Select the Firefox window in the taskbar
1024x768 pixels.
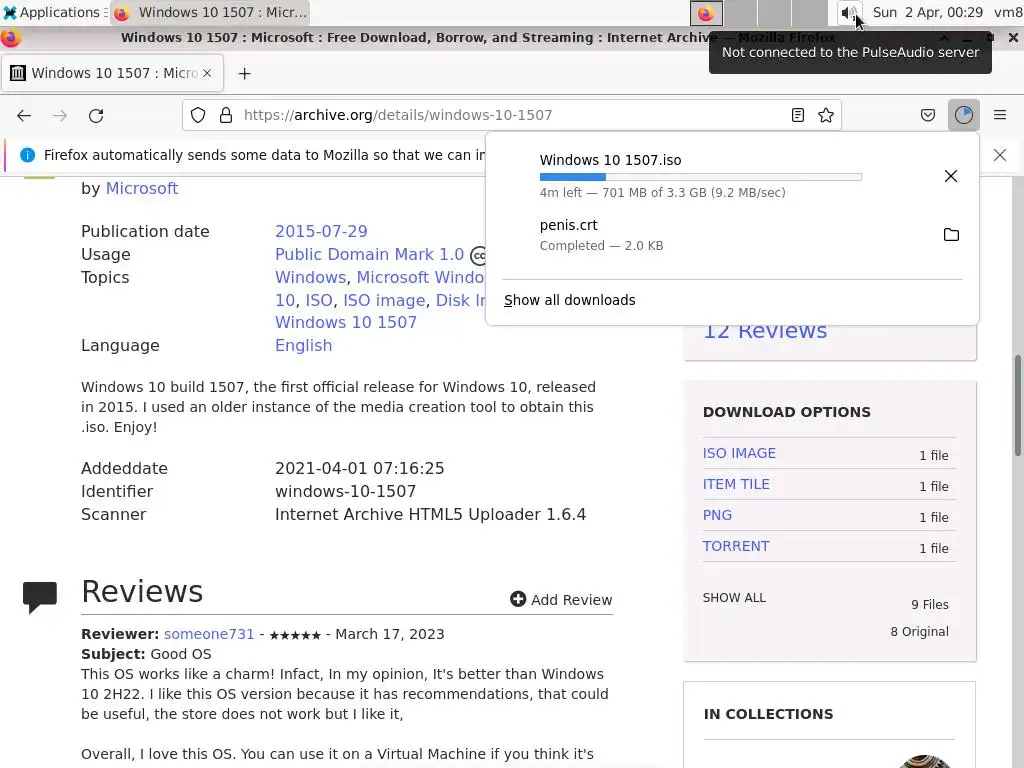[x=210, y=12]
